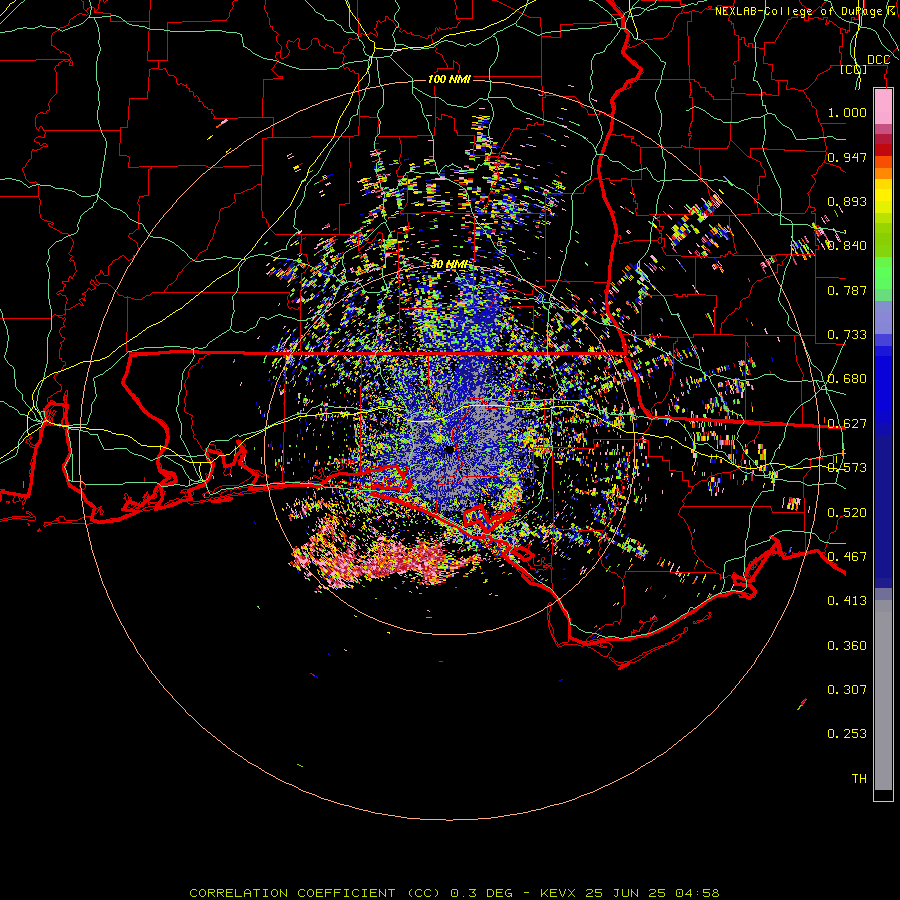Image resolution: width=900 pixels, height=900 pixels.
Task: Click the 0.253 legend value
Action: tap(847, 734)
